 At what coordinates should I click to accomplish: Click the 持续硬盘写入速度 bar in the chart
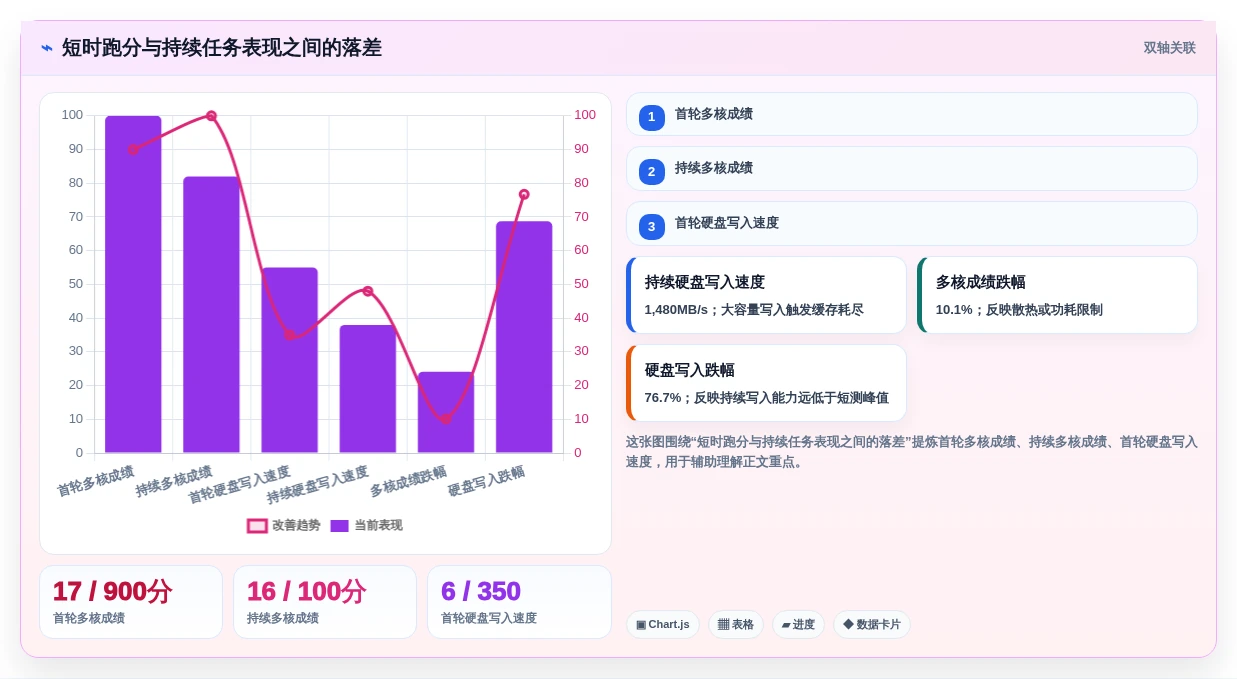pyautogui.click(x=367, y=389)
